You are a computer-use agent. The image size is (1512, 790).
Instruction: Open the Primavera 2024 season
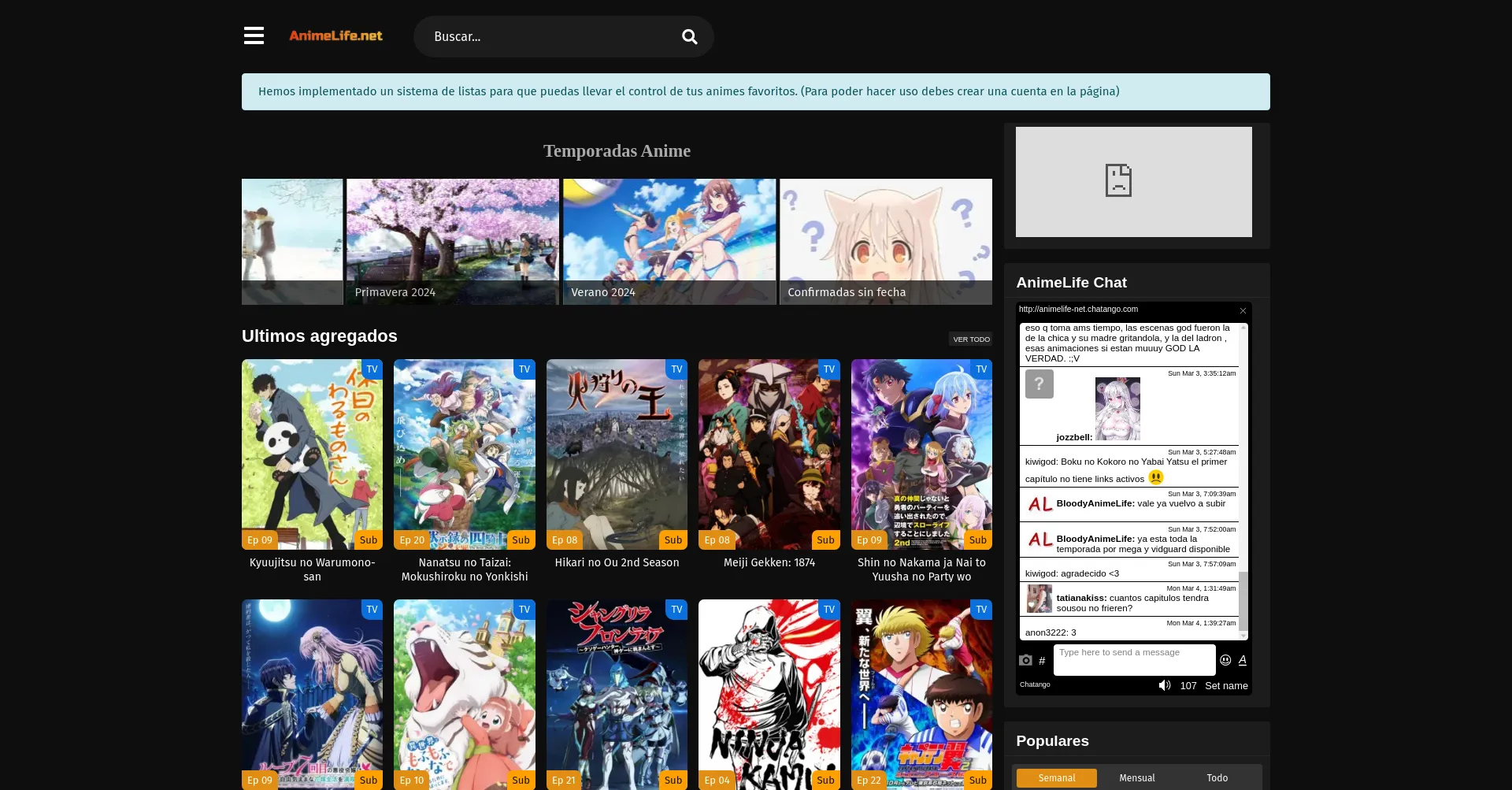[x=453, y=242]
